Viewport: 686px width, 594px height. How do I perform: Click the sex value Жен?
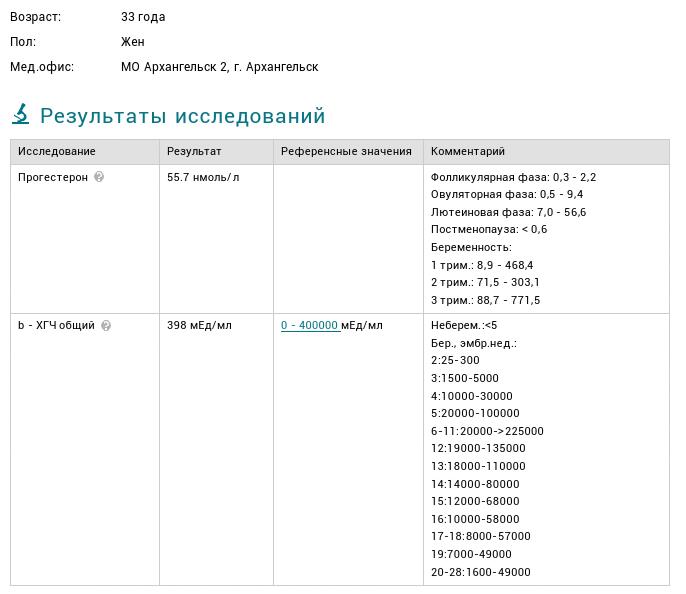[133, 42]
